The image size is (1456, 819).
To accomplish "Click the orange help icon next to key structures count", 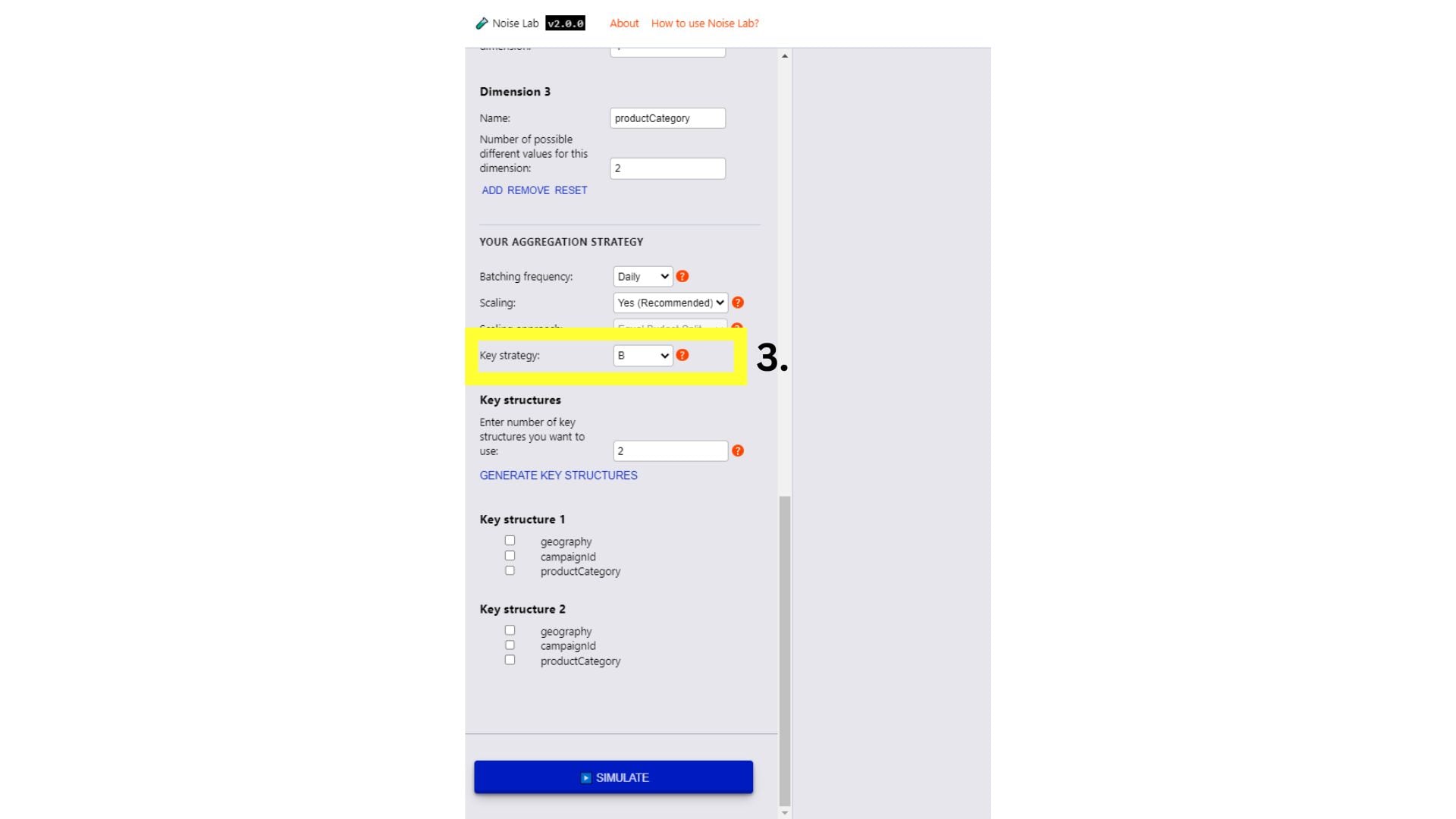I will click(738, 450).
